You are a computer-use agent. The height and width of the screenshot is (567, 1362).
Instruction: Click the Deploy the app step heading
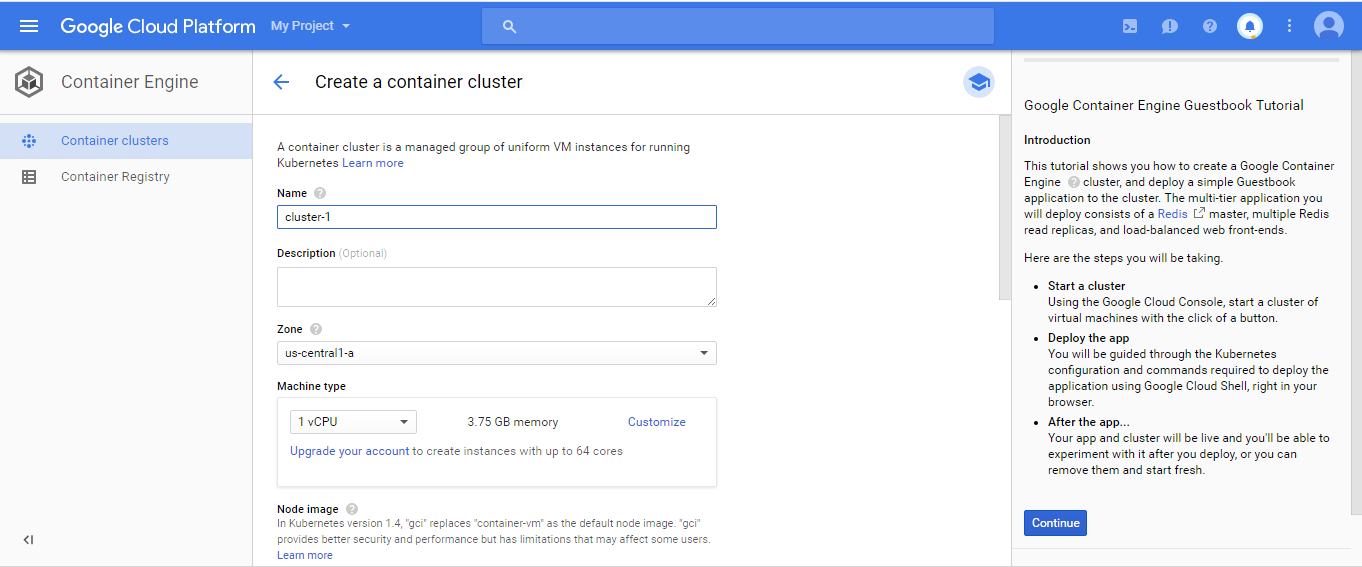(1089, 338)
